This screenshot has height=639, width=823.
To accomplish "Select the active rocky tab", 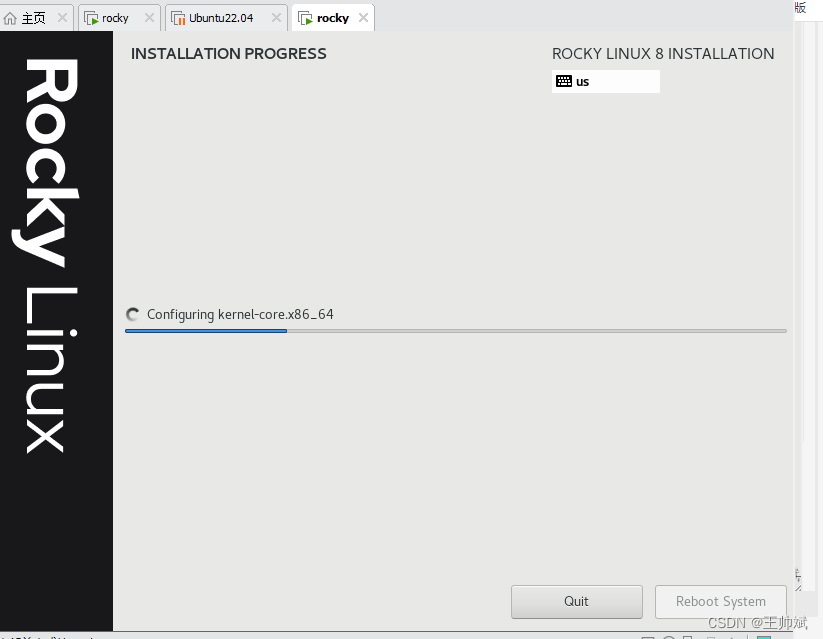I will [332, 18].
